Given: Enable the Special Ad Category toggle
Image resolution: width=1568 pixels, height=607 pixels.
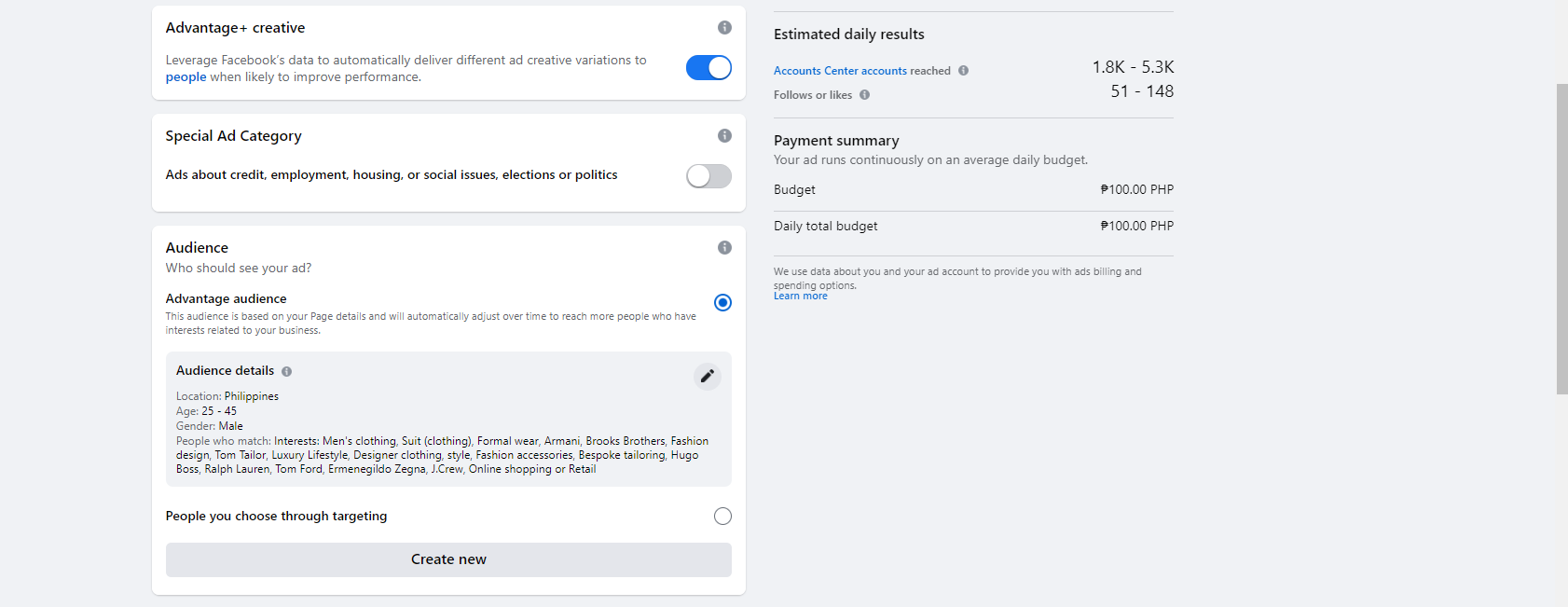Looking at the screenshot, I should (708, 176).
